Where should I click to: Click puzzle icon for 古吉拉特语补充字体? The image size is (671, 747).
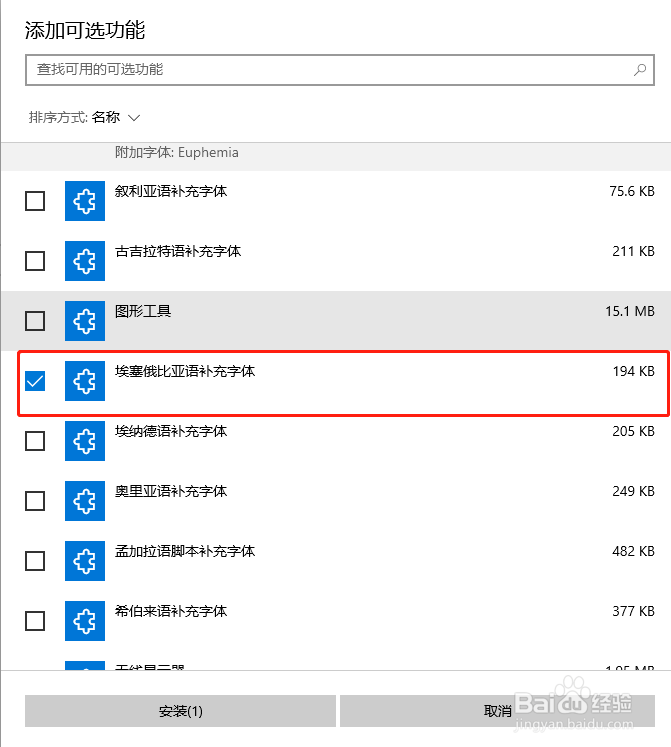85,261
